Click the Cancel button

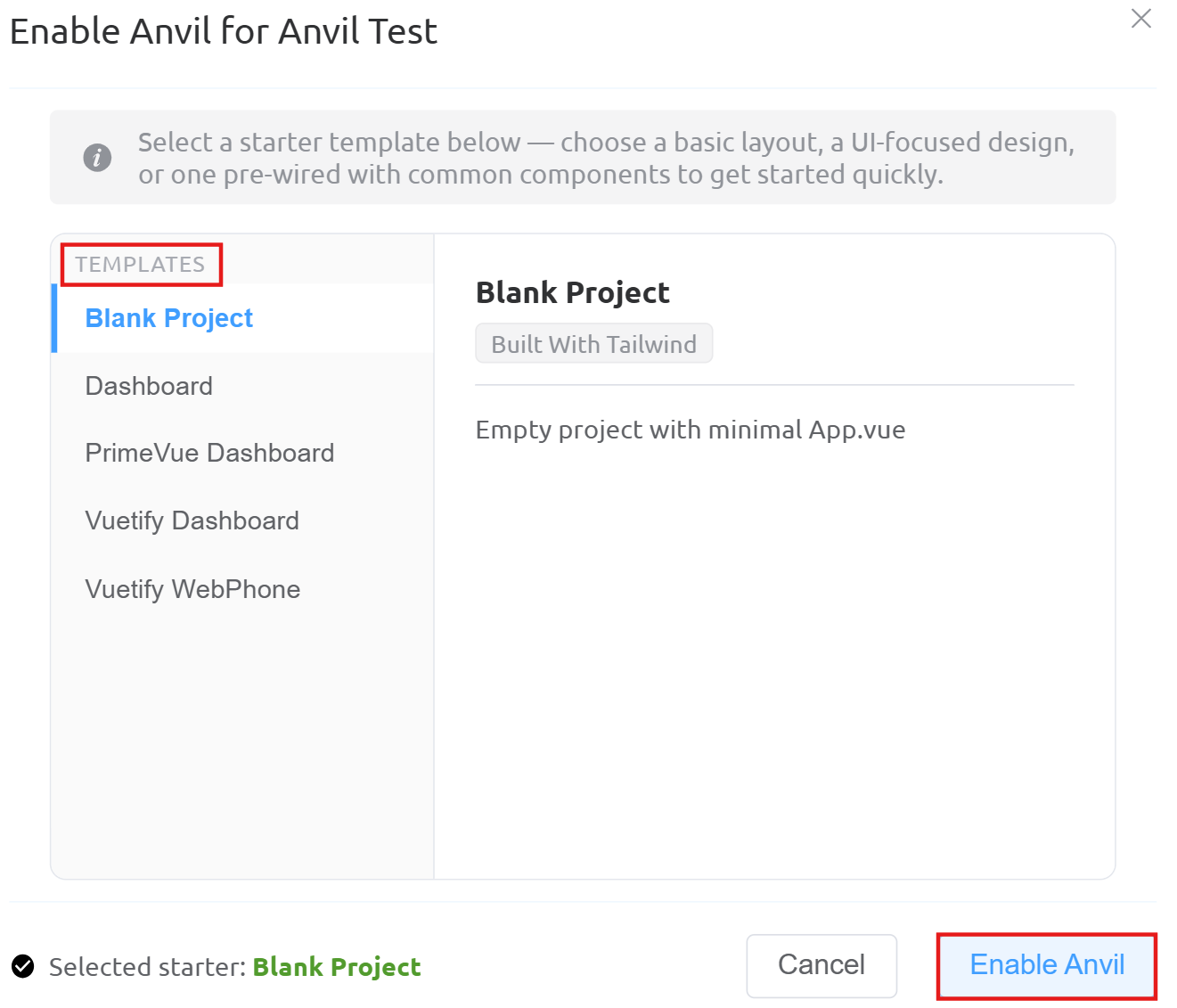(x=821, y=965)
